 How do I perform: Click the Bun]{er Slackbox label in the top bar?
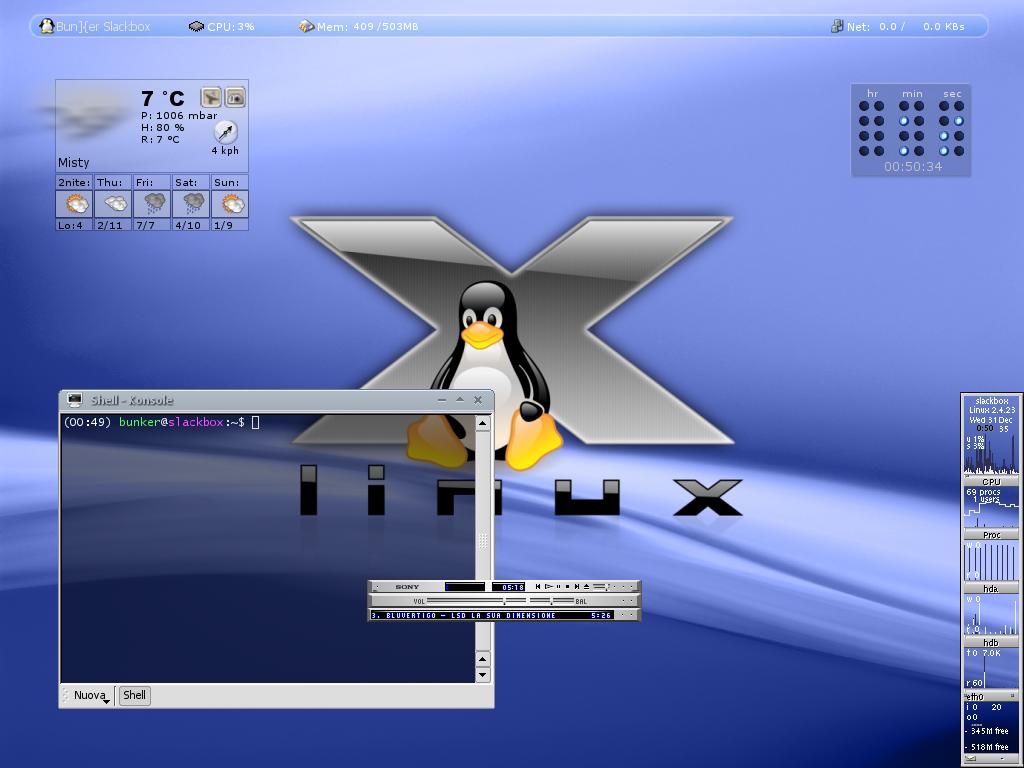pyautogui.click(x=103, y=27)
